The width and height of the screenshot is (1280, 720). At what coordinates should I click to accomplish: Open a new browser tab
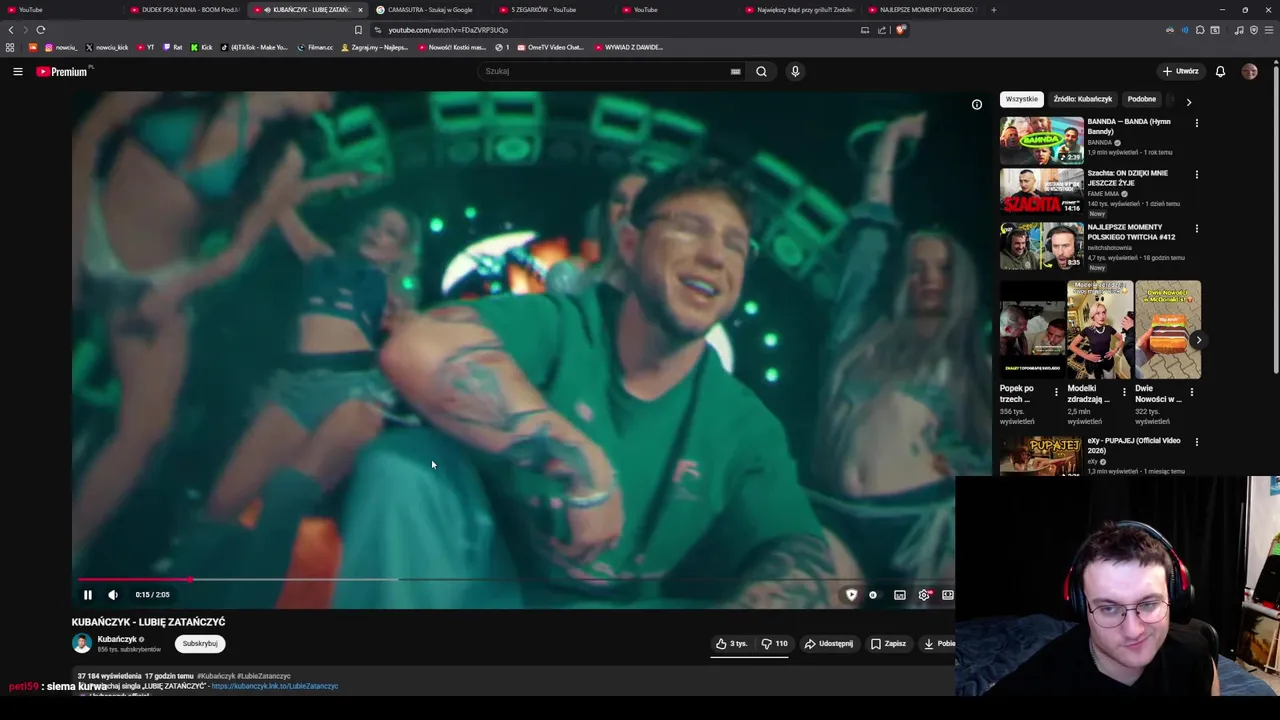(993, 10)
